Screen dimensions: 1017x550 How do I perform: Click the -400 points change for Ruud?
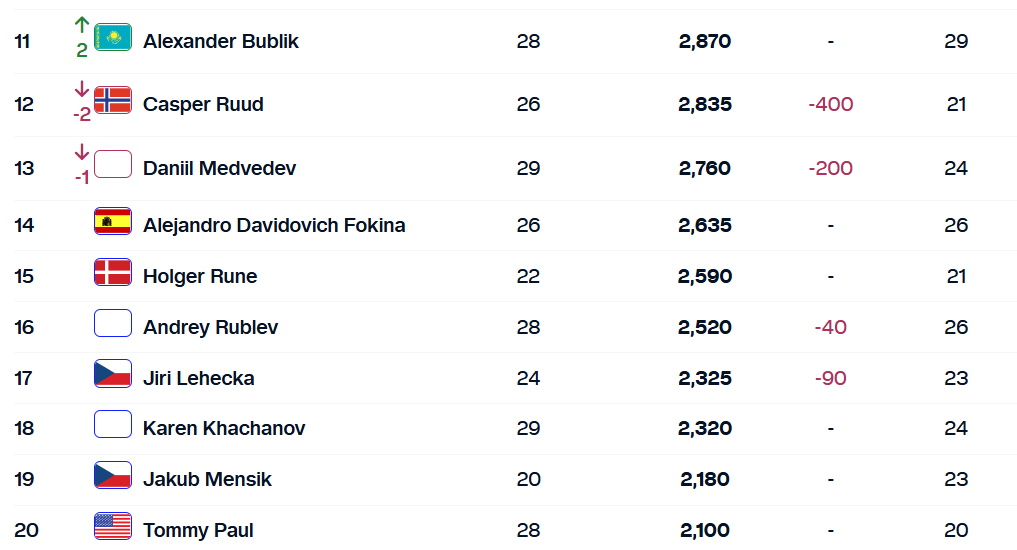tap(830, 104)
